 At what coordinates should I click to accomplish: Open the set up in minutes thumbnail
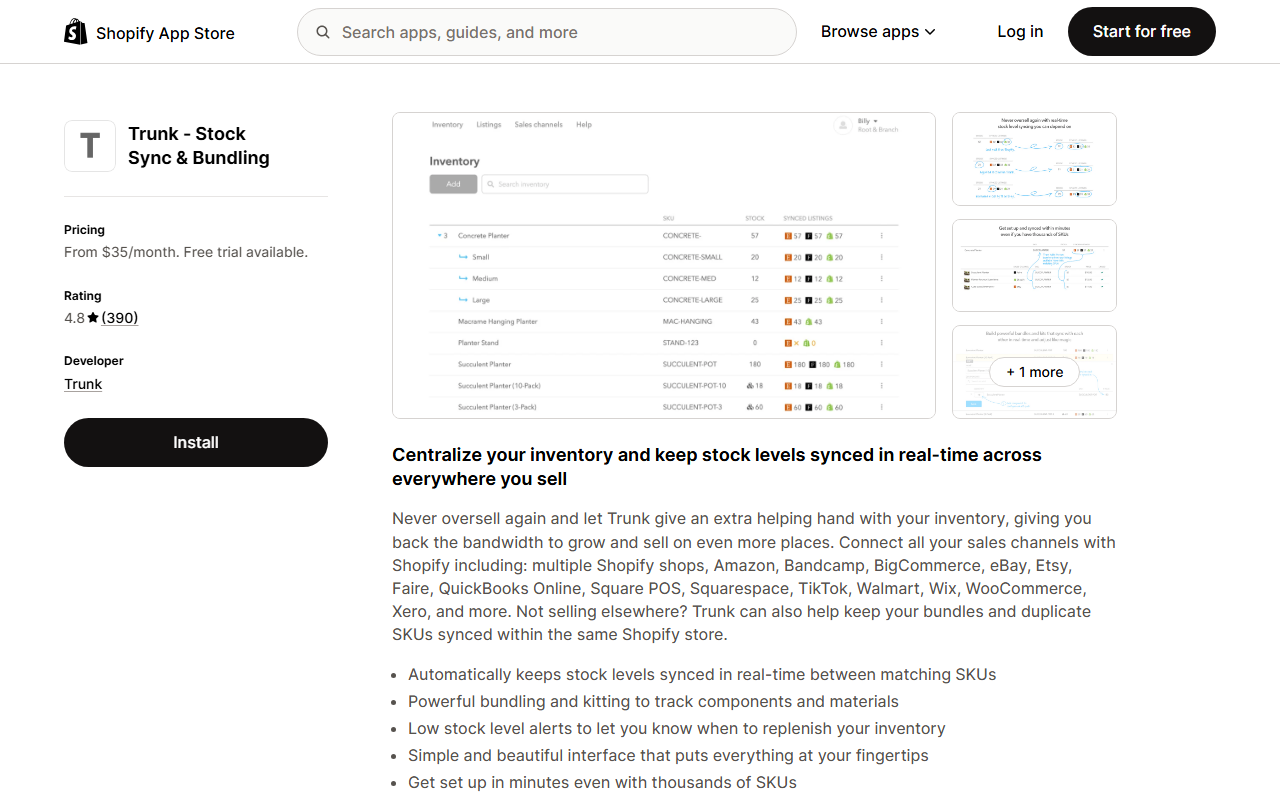tap(1034, 265)
